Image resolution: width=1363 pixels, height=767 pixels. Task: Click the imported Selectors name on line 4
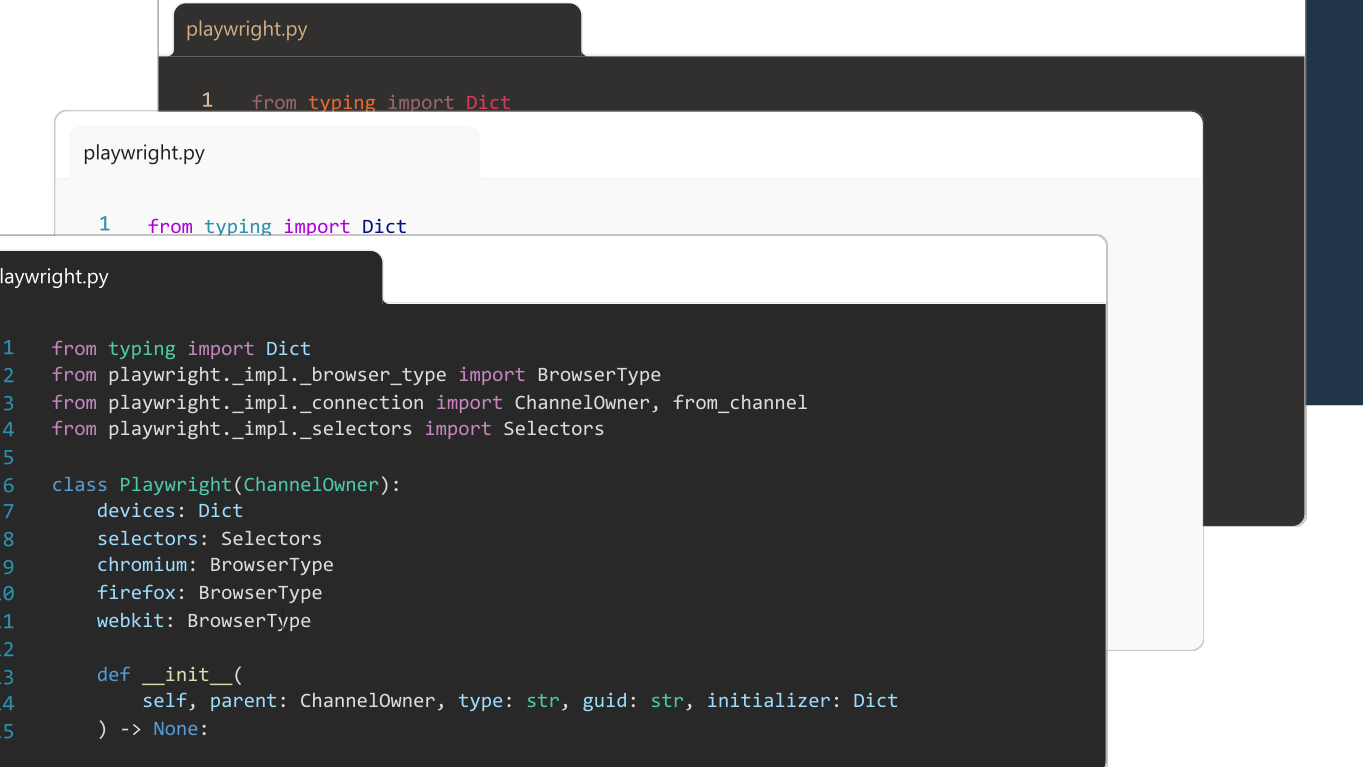[x=553, y=429]
